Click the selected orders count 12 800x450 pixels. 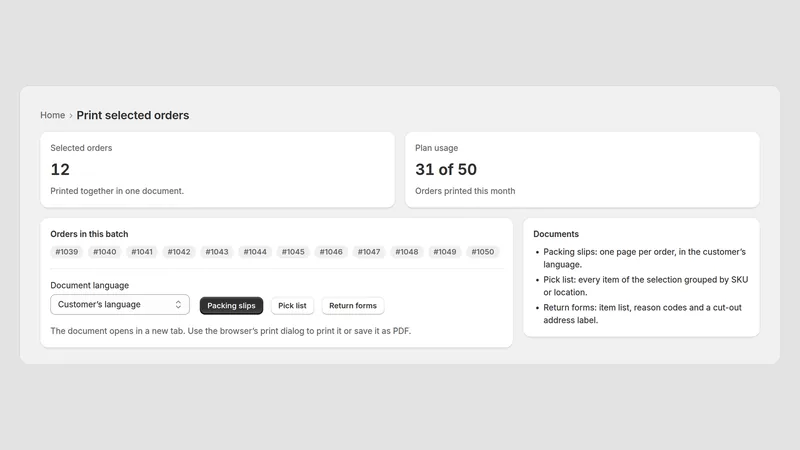[60, 169]
